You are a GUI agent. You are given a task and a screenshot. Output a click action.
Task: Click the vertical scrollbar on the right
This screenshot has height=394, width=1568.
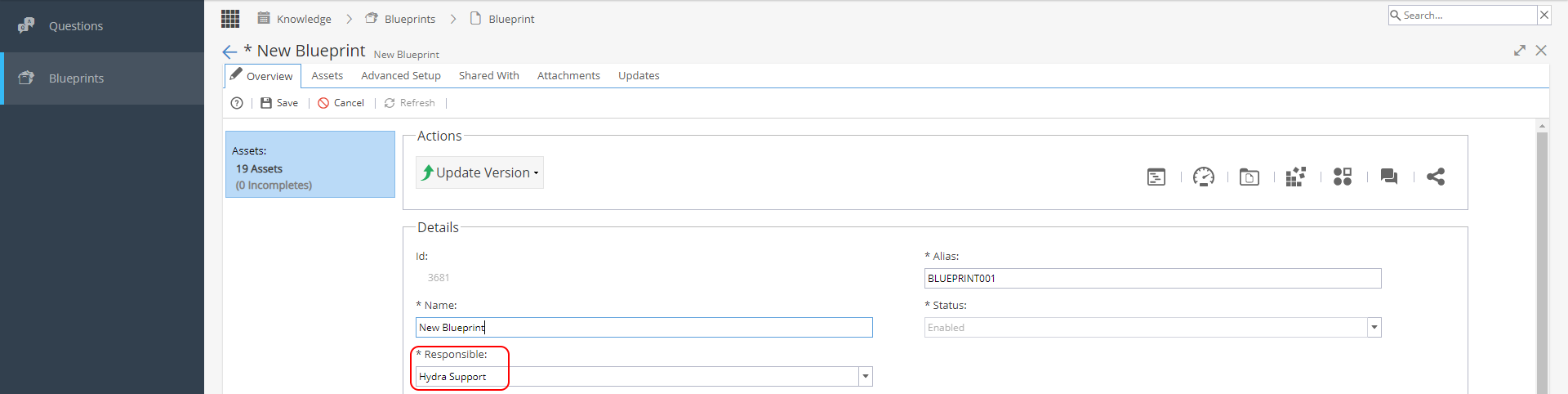(x=1542, y=262)
